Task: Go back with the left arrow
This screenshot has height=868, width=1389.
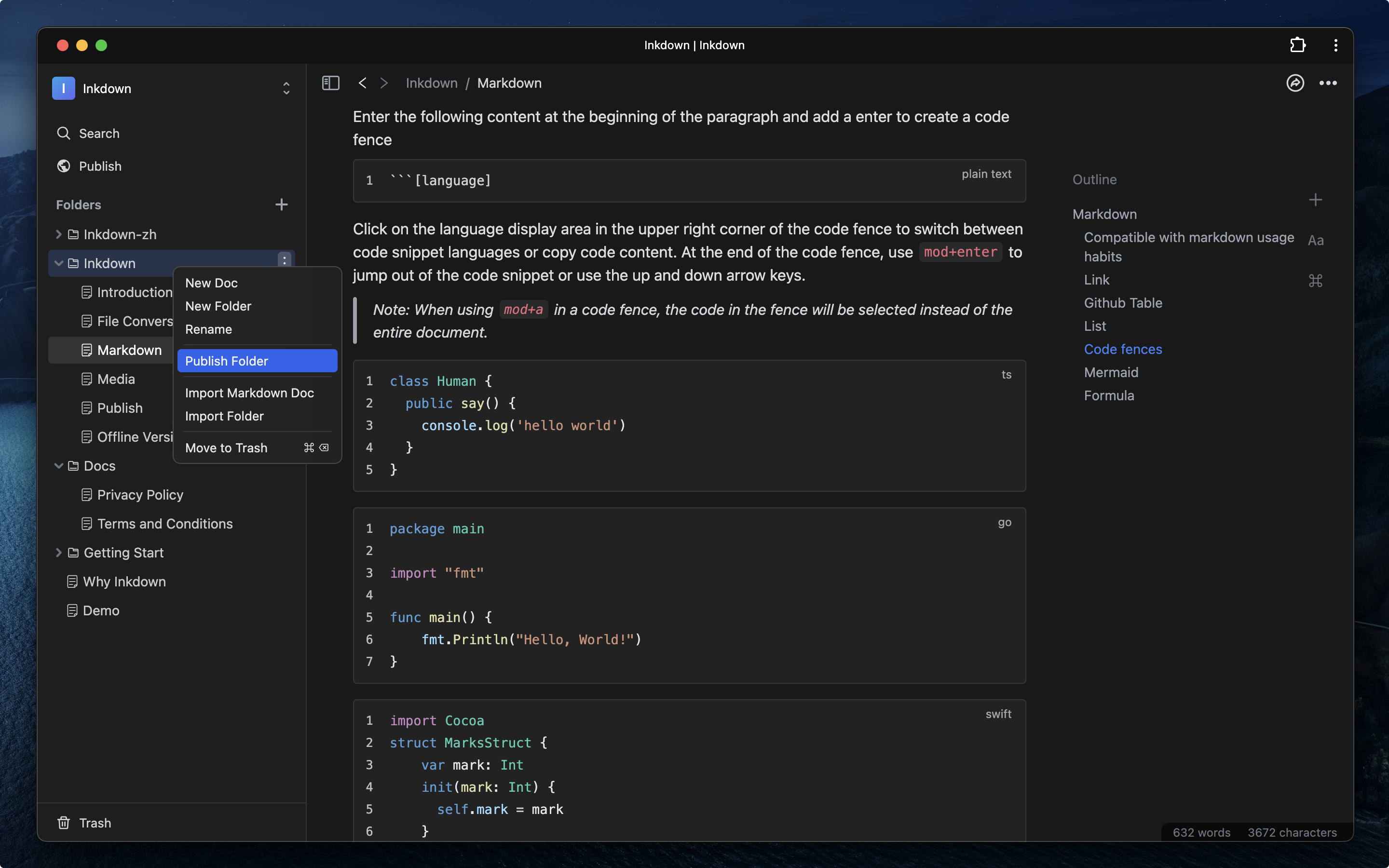Action: click(362, 83)
